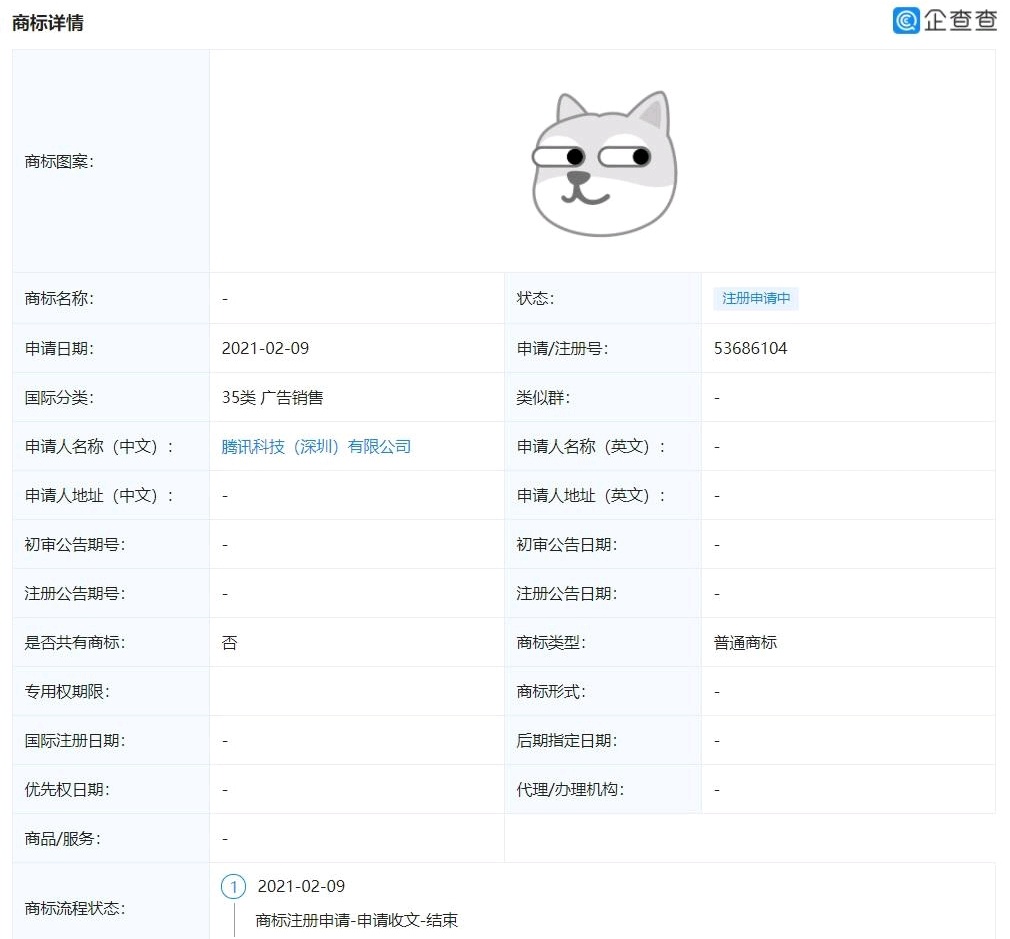Click the 商标形式 label
This screenshot has height=939, width=1010.
point(551,691)
